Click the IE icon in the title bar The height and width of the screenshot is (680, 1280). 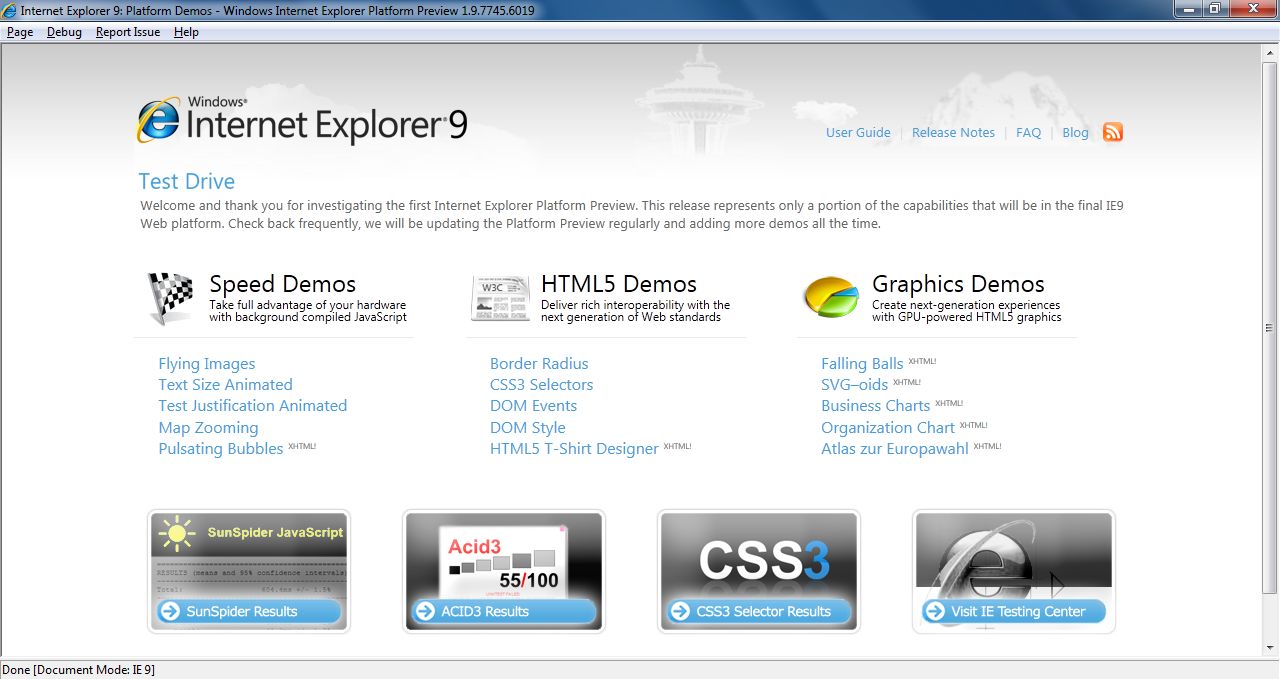click(x=9, y=9)
